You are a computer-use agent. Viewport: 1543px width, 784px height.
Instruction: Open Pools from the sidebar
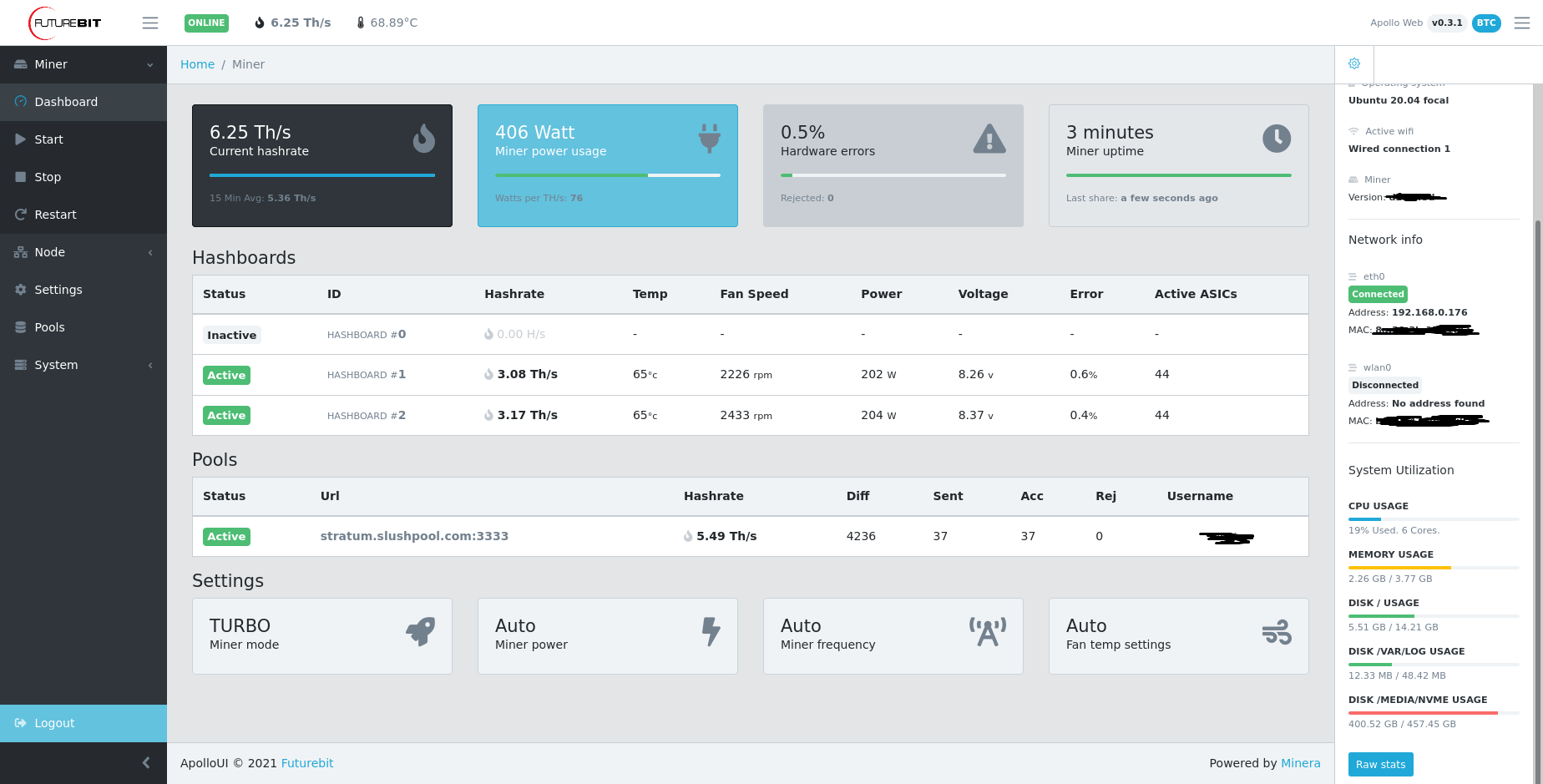pyautogui.click(x=83, y=327)
